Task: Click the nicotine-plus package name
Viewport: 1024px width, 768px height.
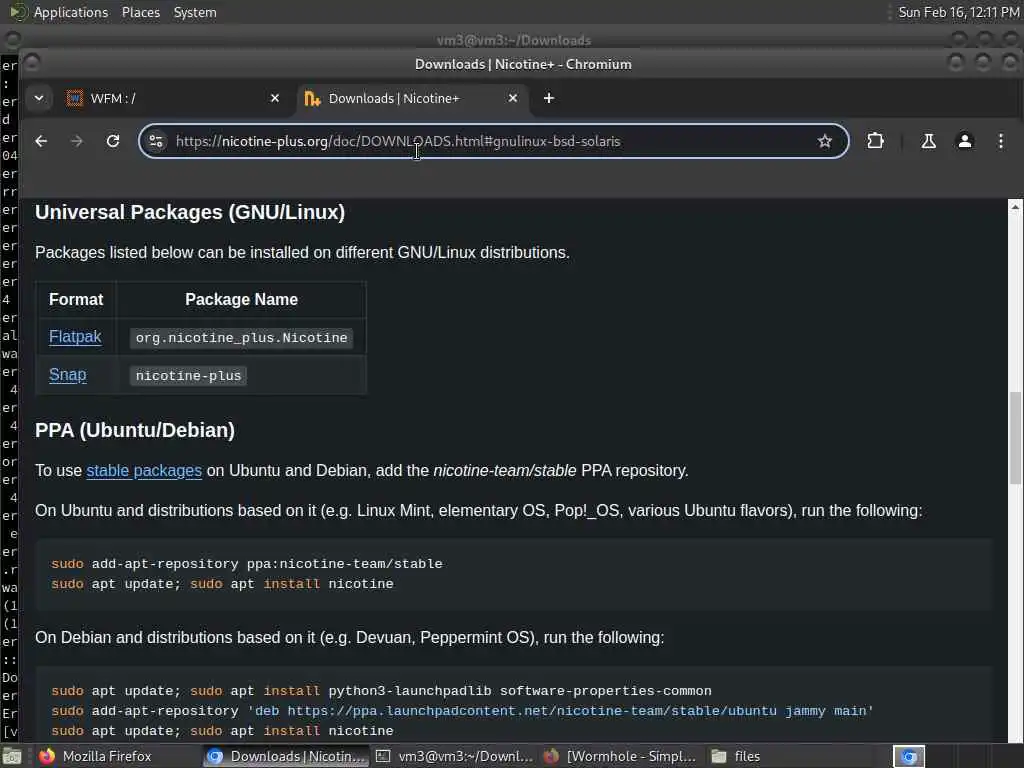Action: pos(188,376)
